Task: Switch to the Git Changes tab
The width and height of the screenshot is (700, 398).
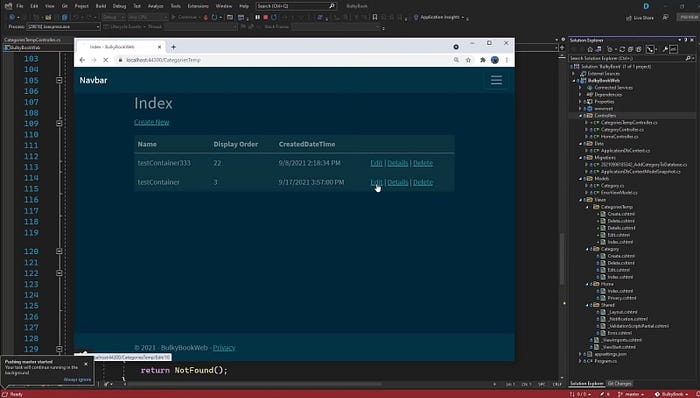Action: point(620,383)
